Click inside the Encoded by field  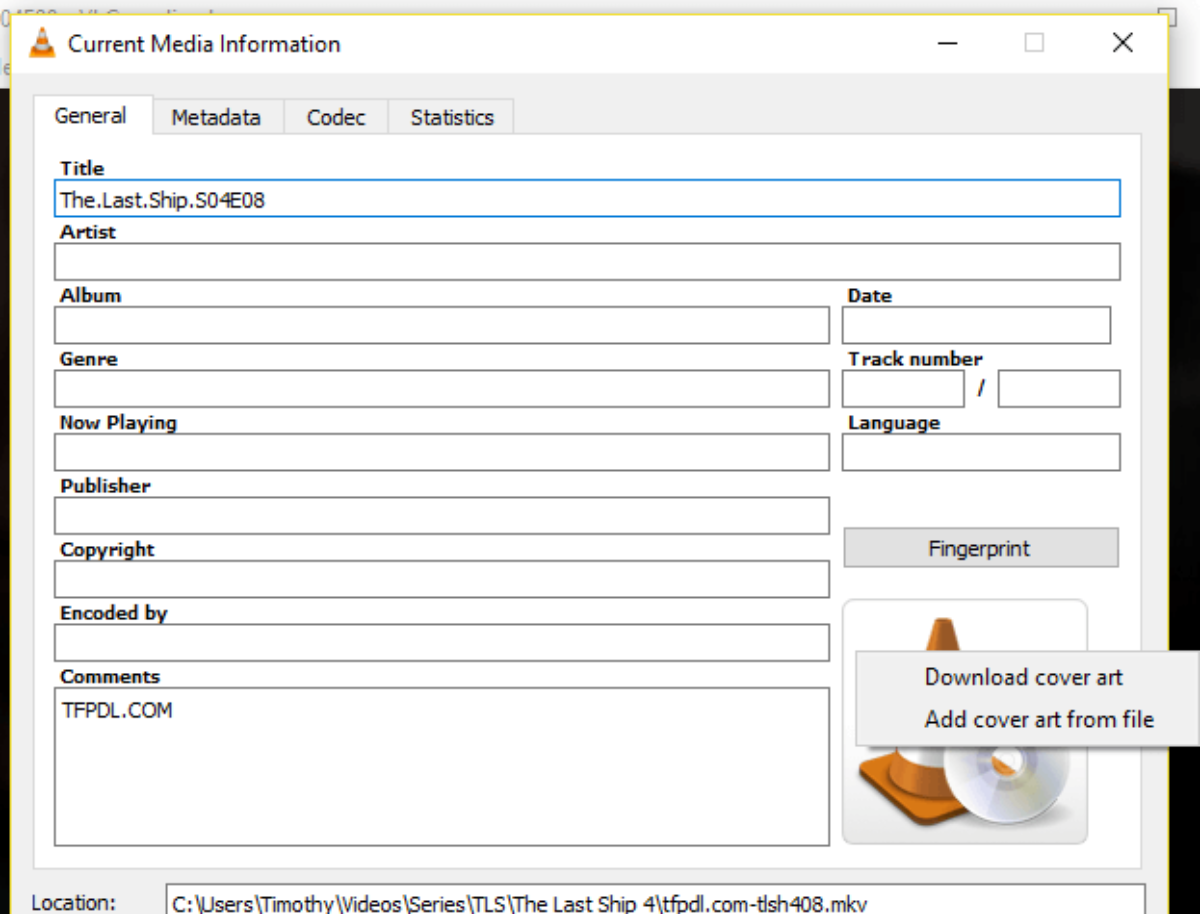442,643
